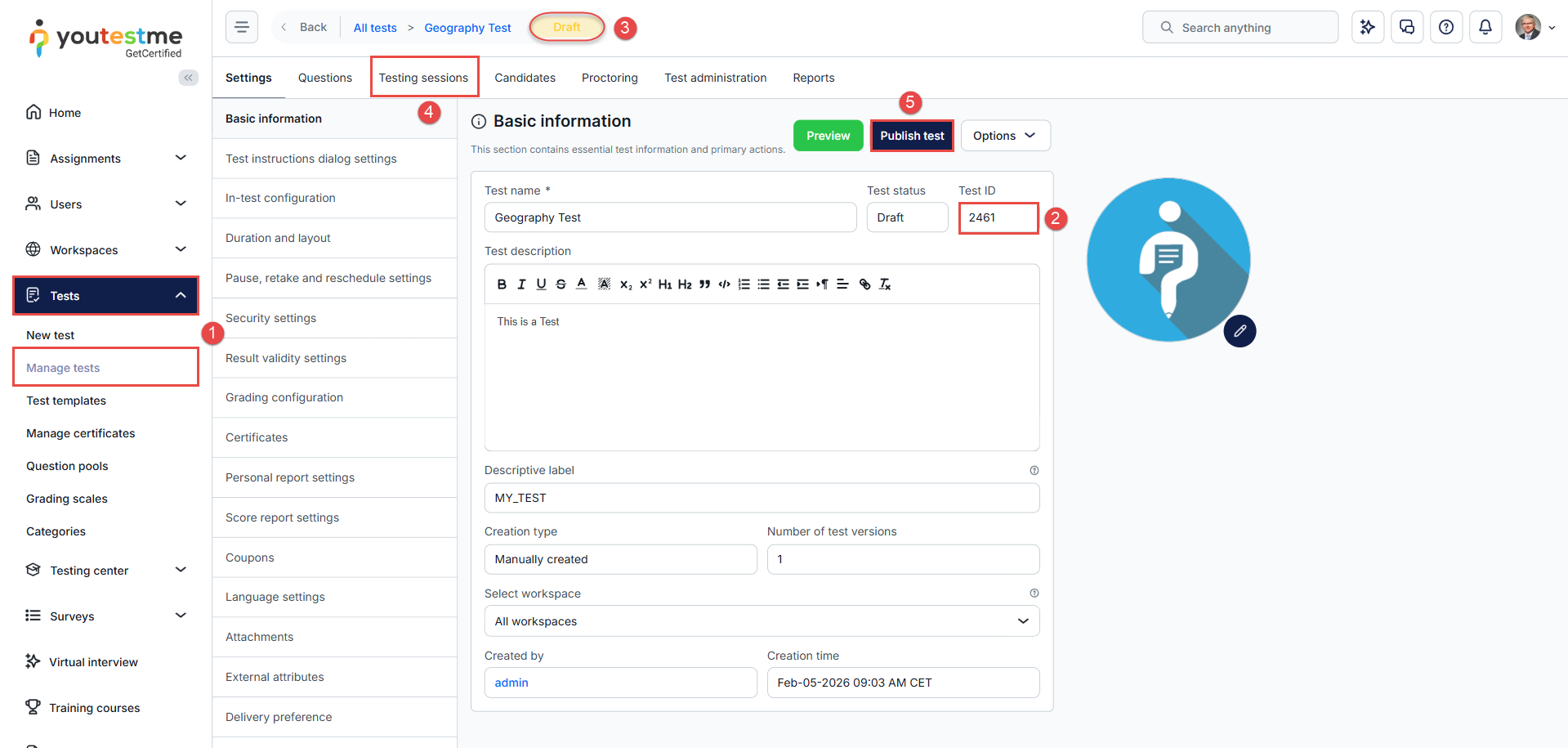Viewport: 1568px width, 748px height.
Task: Open Security settings in the settings list
Action: tap(270, 318)
